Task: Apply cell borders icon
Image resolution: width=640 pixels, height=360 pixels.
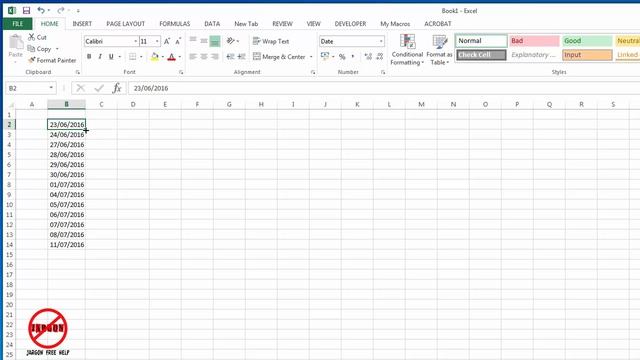Action: pyautogui.click(x=133, y=56)
